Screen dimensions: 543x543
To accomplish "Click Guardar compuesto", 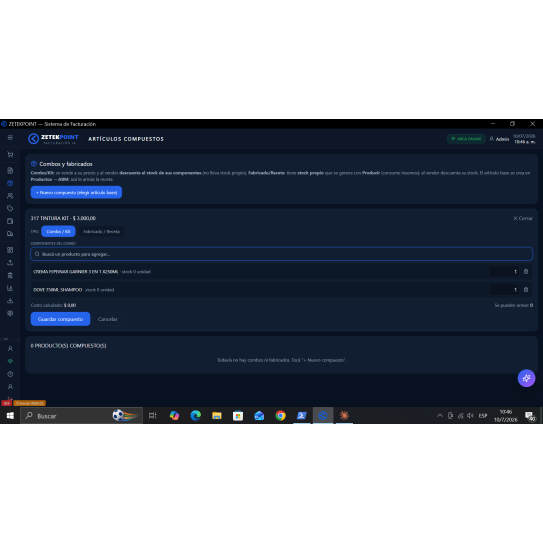I will (60, 319).
